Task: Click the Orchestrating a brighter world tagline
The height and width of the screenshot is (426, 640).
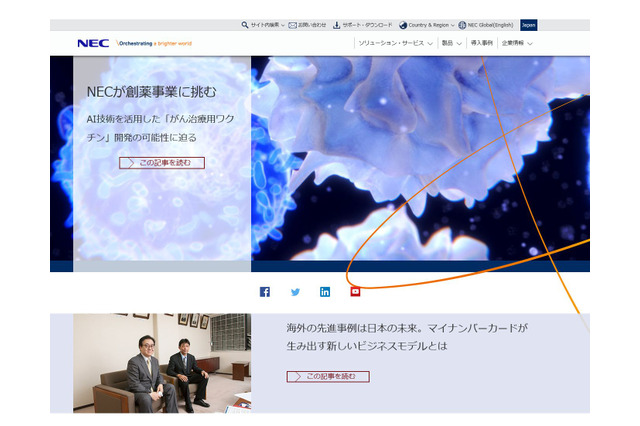Action: (x=154, y=43)
